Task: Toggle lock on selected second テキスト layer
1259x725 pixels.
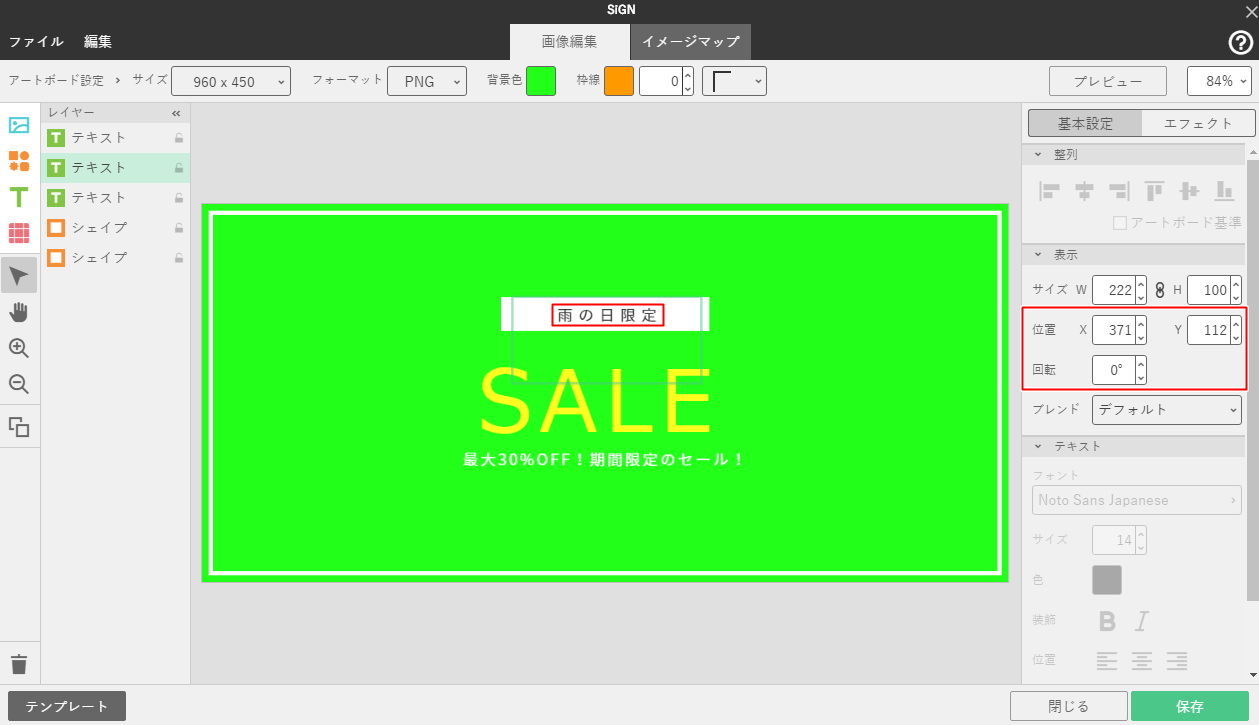Action: click(179, 168)
